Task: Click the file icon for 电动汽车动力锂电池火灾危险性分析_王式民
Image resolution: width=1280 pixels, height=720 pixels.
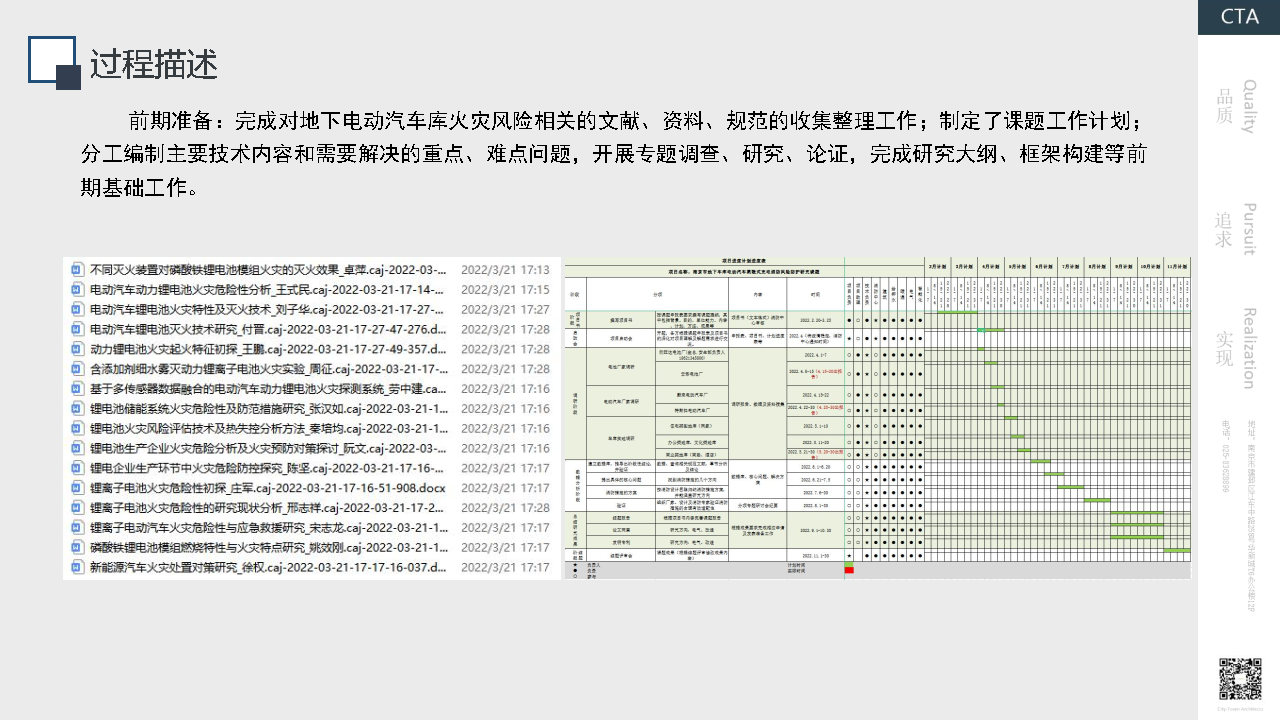Action: tap(76, 290)
